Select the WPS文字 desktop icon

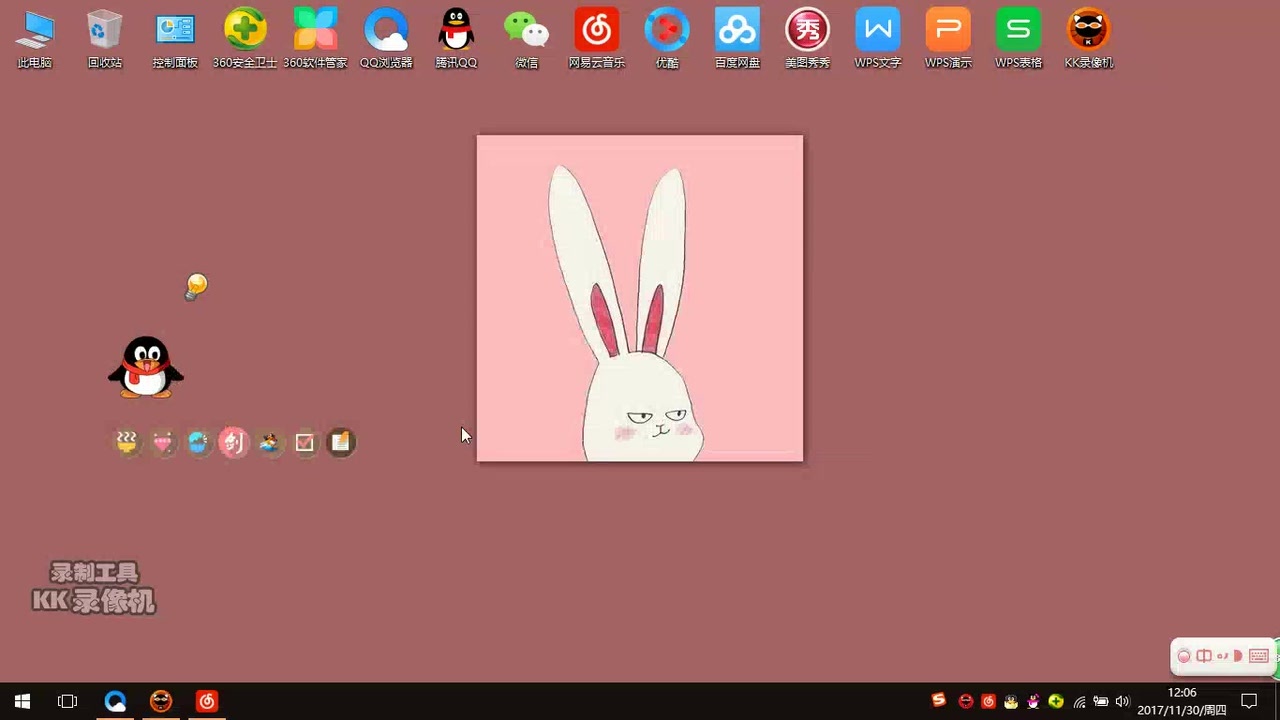pyautogui.click(x=878, y=39)
